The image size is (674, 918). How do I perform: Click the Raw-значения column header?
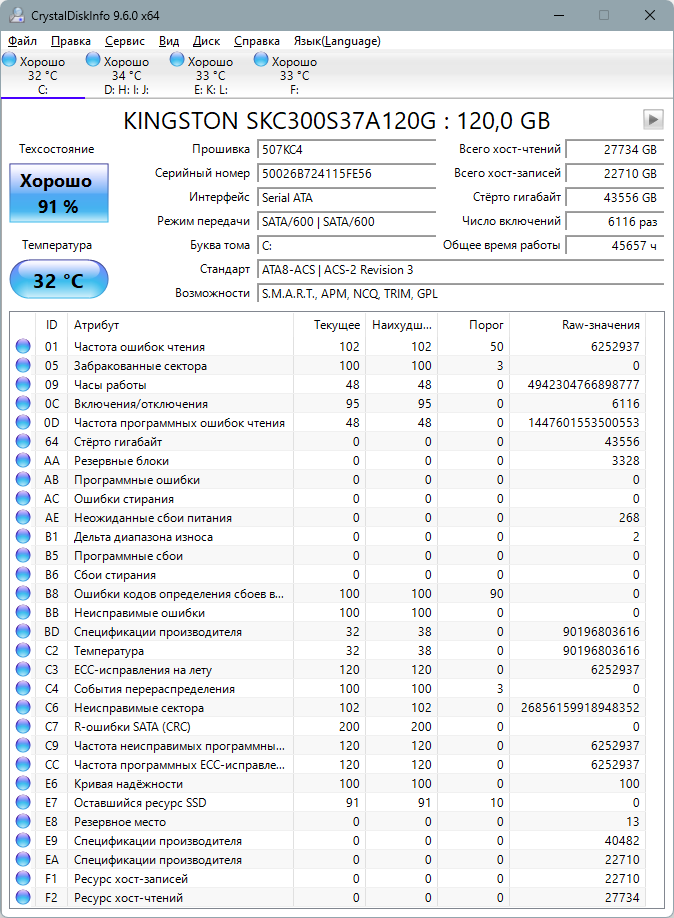pyautogui.click(x=600, y=325)
